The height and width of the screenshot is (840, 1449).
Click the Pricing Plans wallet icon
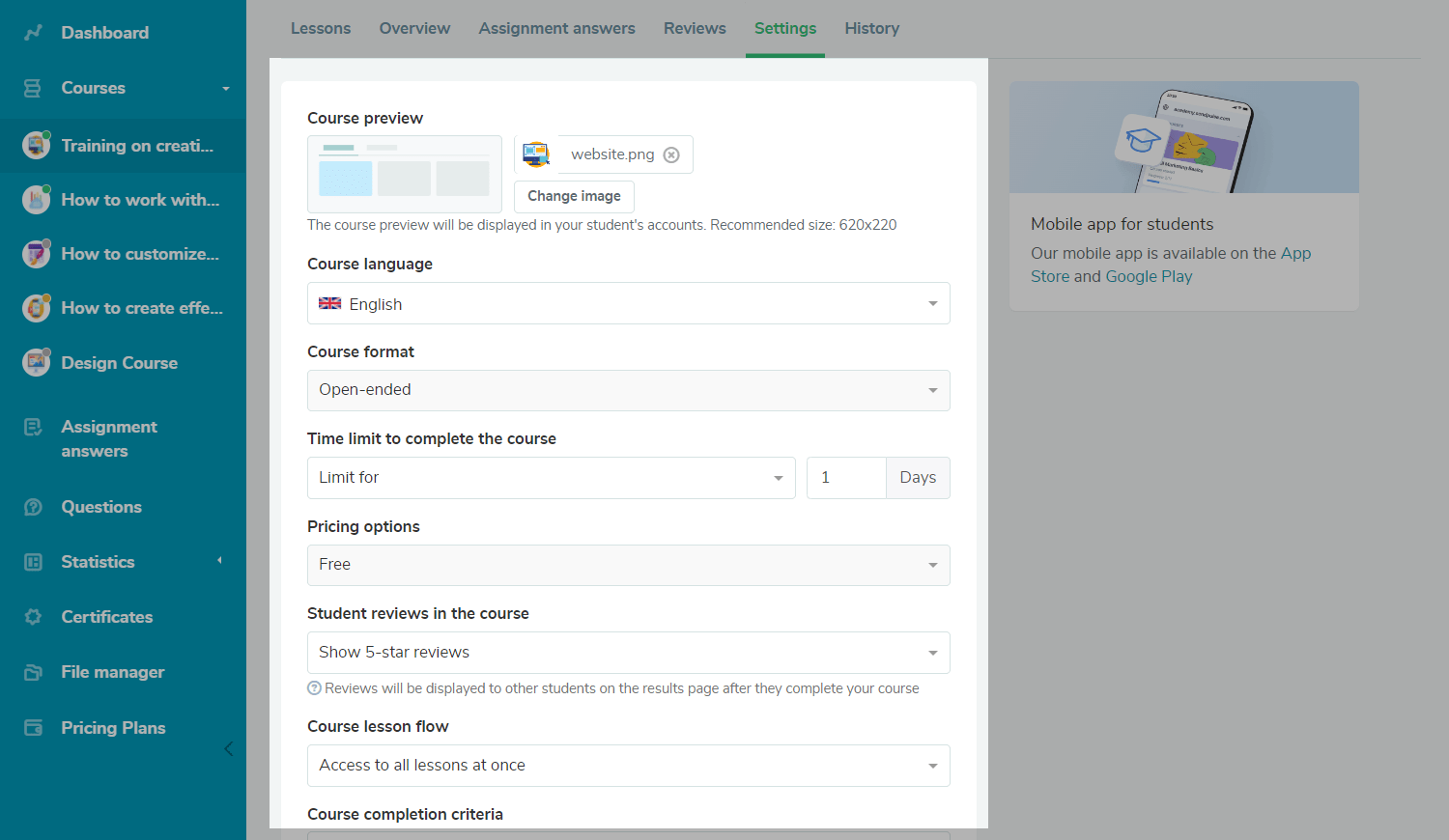(33, 728)
